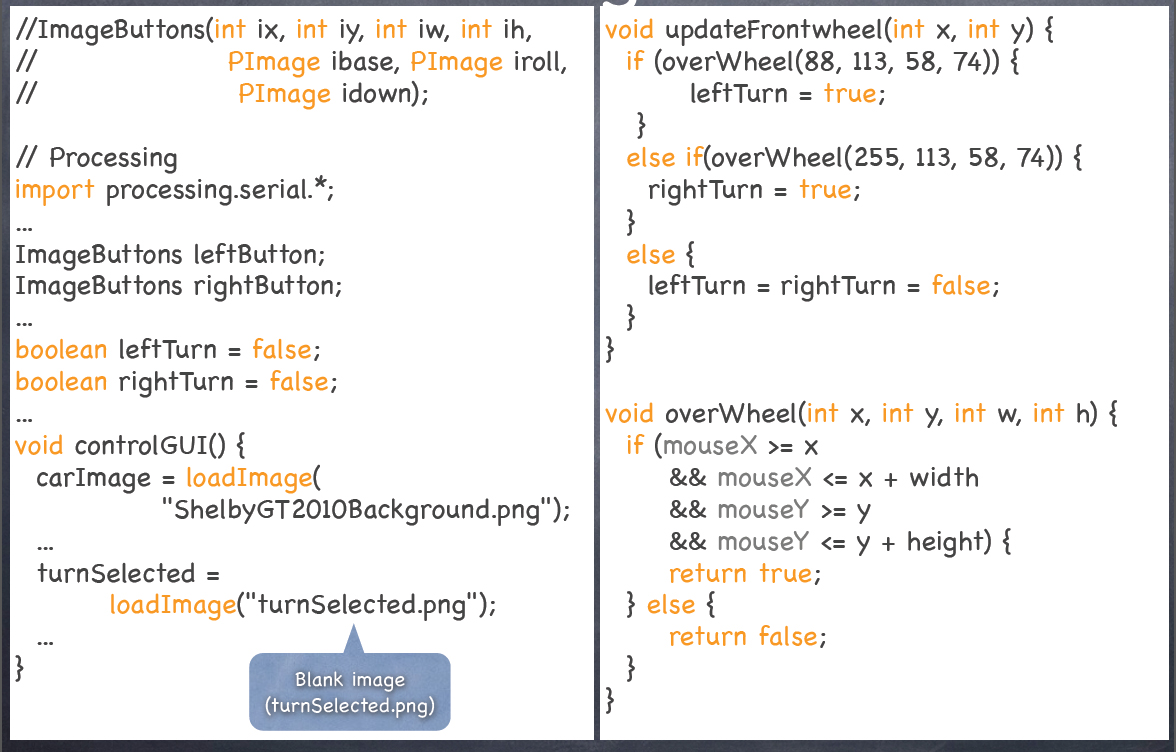Click 'boolean leftTurn = false;' line
Viewport: 1176px width, 752px height.
point(168,350)
